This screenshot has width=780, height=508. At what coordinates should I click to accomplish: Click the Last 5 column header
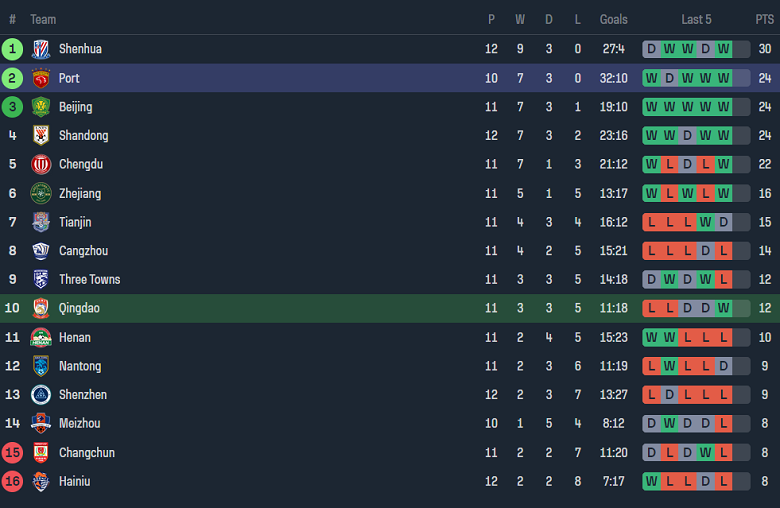pyautogui.click(x=696, y=19)
